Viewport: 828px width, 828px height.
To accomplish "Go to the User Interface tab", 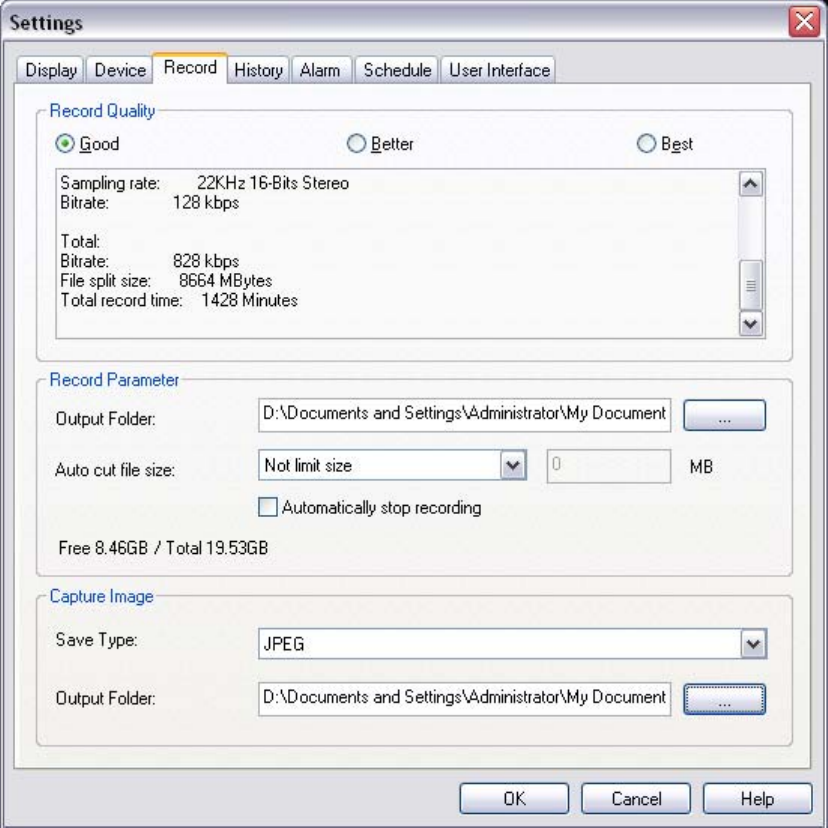I will point(498,70).
